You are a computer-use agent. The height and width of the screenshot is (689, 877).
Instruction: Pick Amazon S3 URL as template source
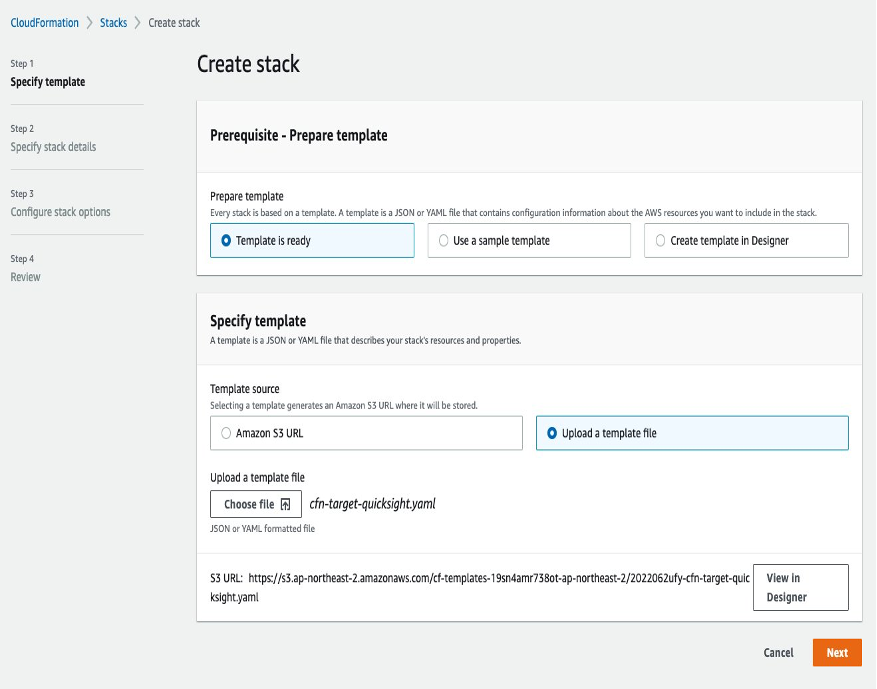point(226,434)
